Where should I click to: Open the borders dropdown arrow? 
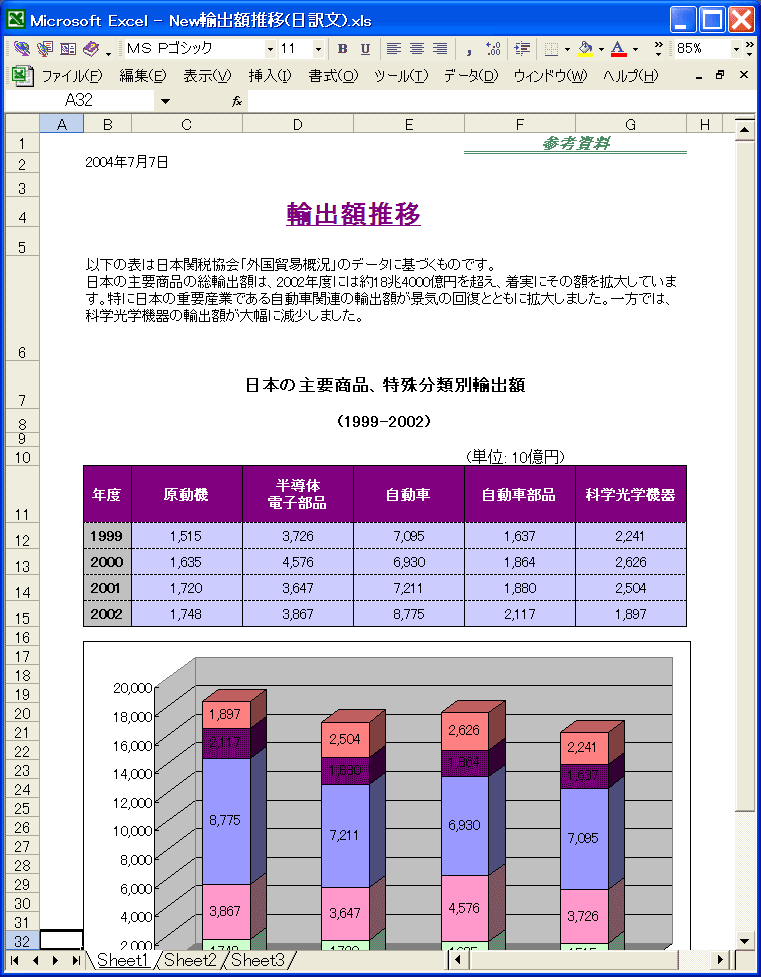pyautogui.click(x=567, y=49)
